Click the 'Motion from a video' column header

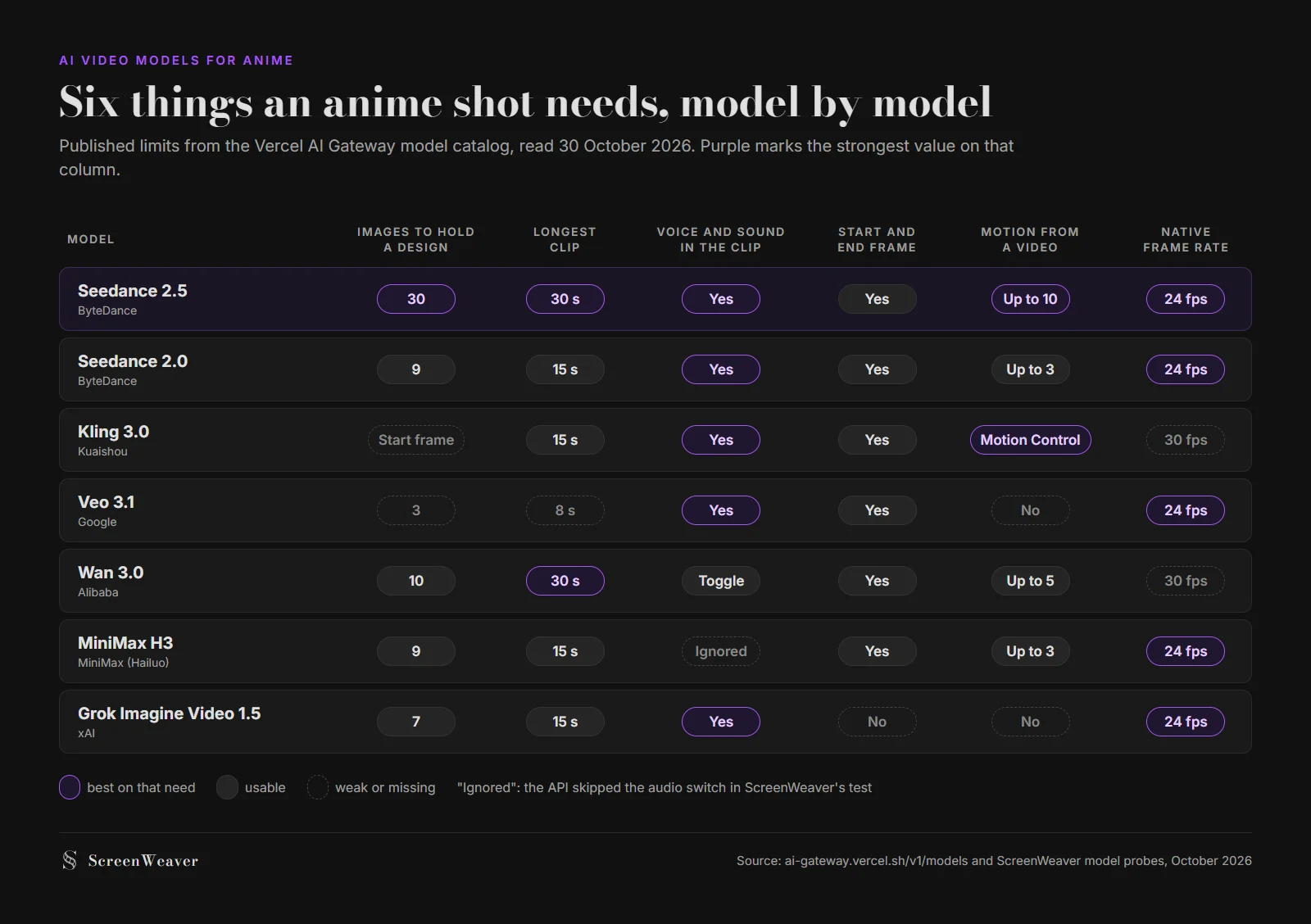point(1030,240)
